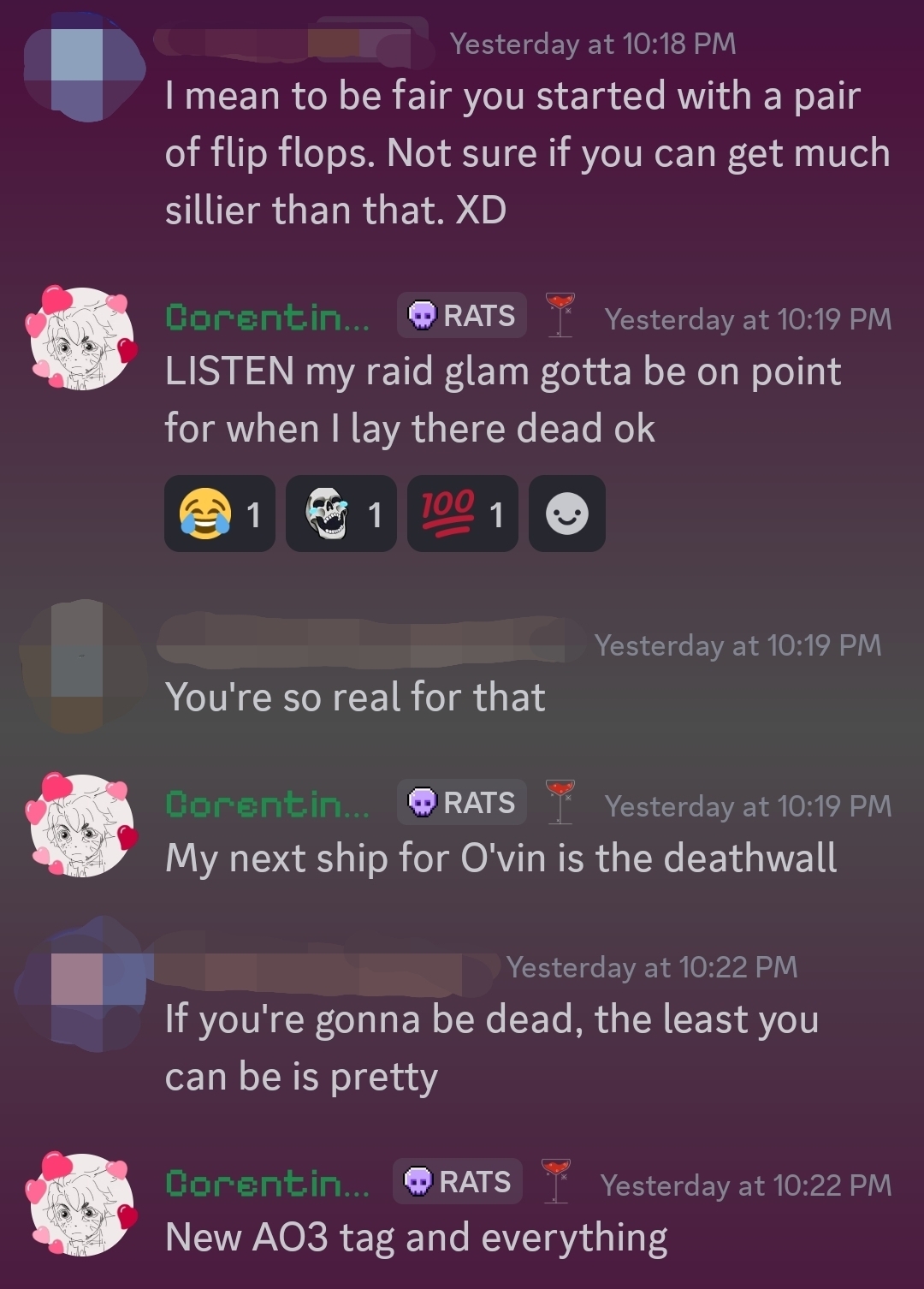Screen dimensions: 924x1289
Task: Open Corentin username above 'AO3 tag' message
Action: click(x=268, y=1184)
